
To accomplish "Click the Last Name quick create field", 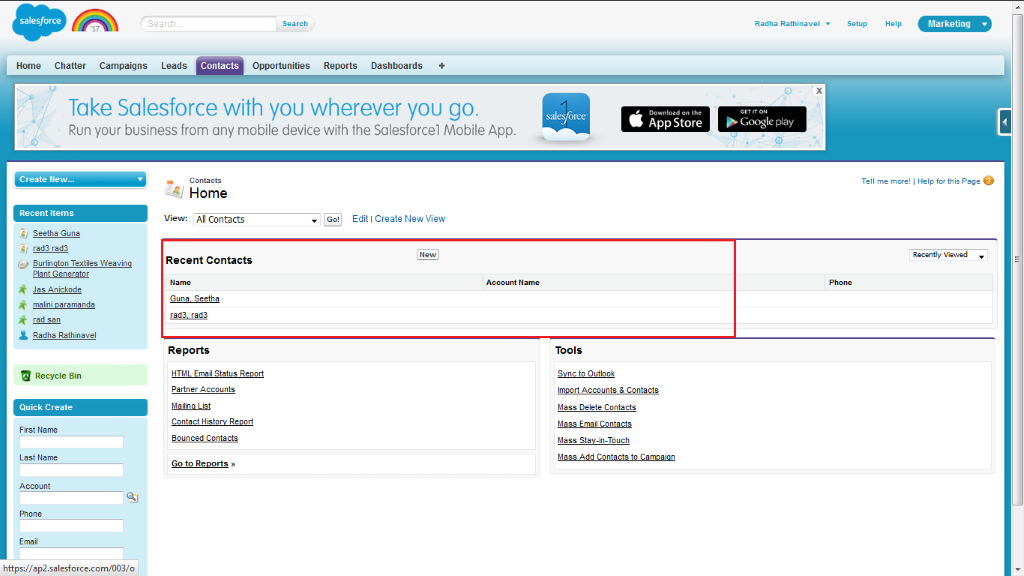I will click(x=71, y=470).
